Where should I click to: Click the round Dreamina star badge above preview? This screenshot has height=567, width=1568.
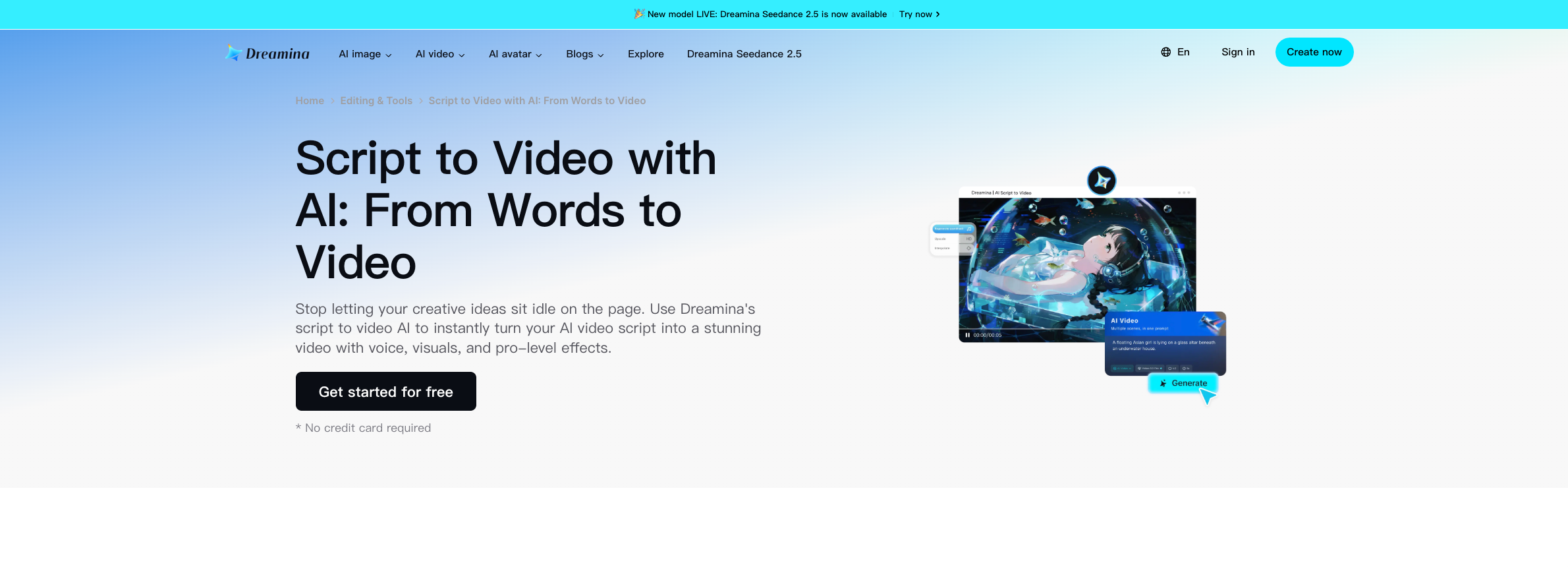(x=1102, y=181)
